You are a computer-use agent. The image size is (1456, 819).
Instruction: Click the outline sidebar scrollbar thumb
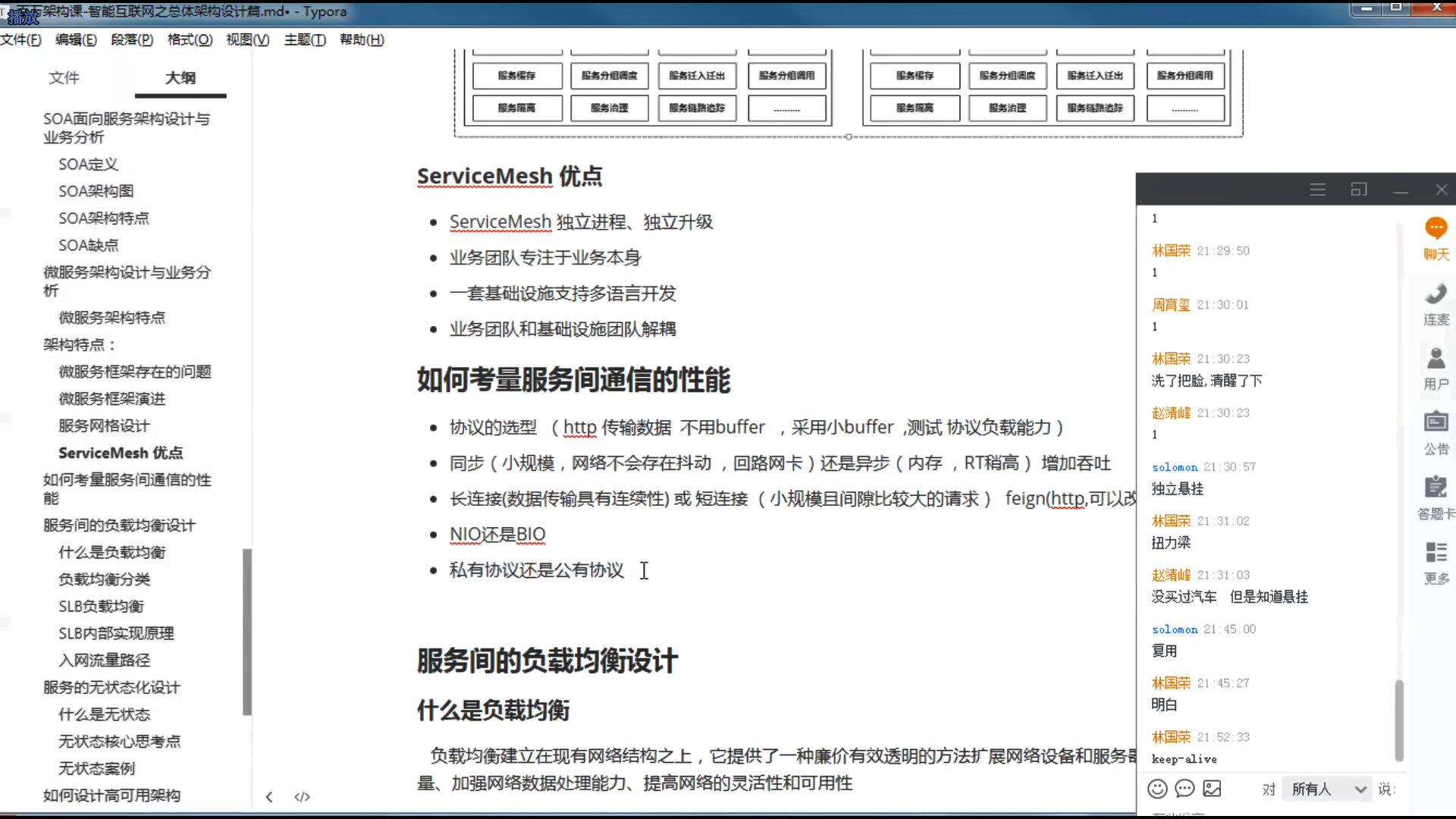click(246, 631)
